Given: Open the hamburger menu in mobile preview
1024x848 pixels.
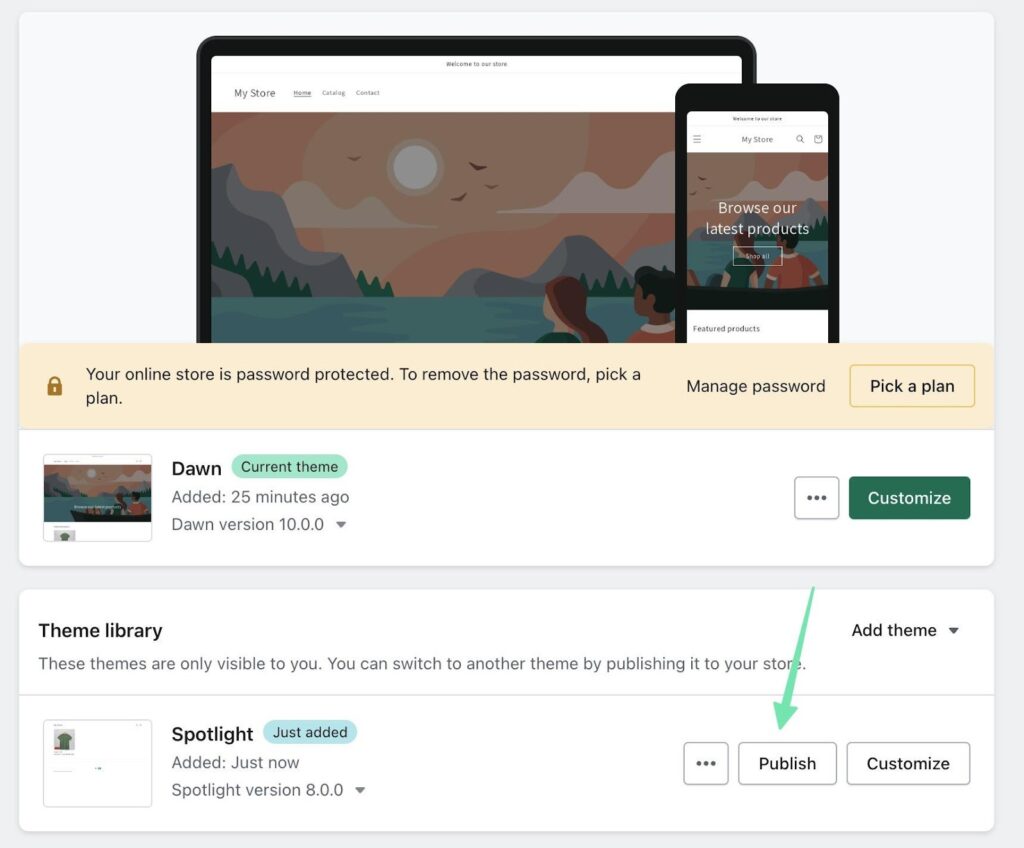Looking at the screenshot, I should point(697,140).
